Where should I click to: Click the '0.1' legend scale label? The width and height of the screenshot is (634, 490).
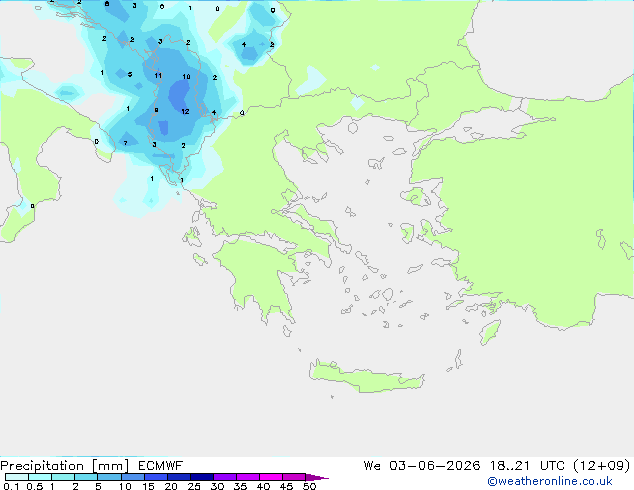click(11, 486)
